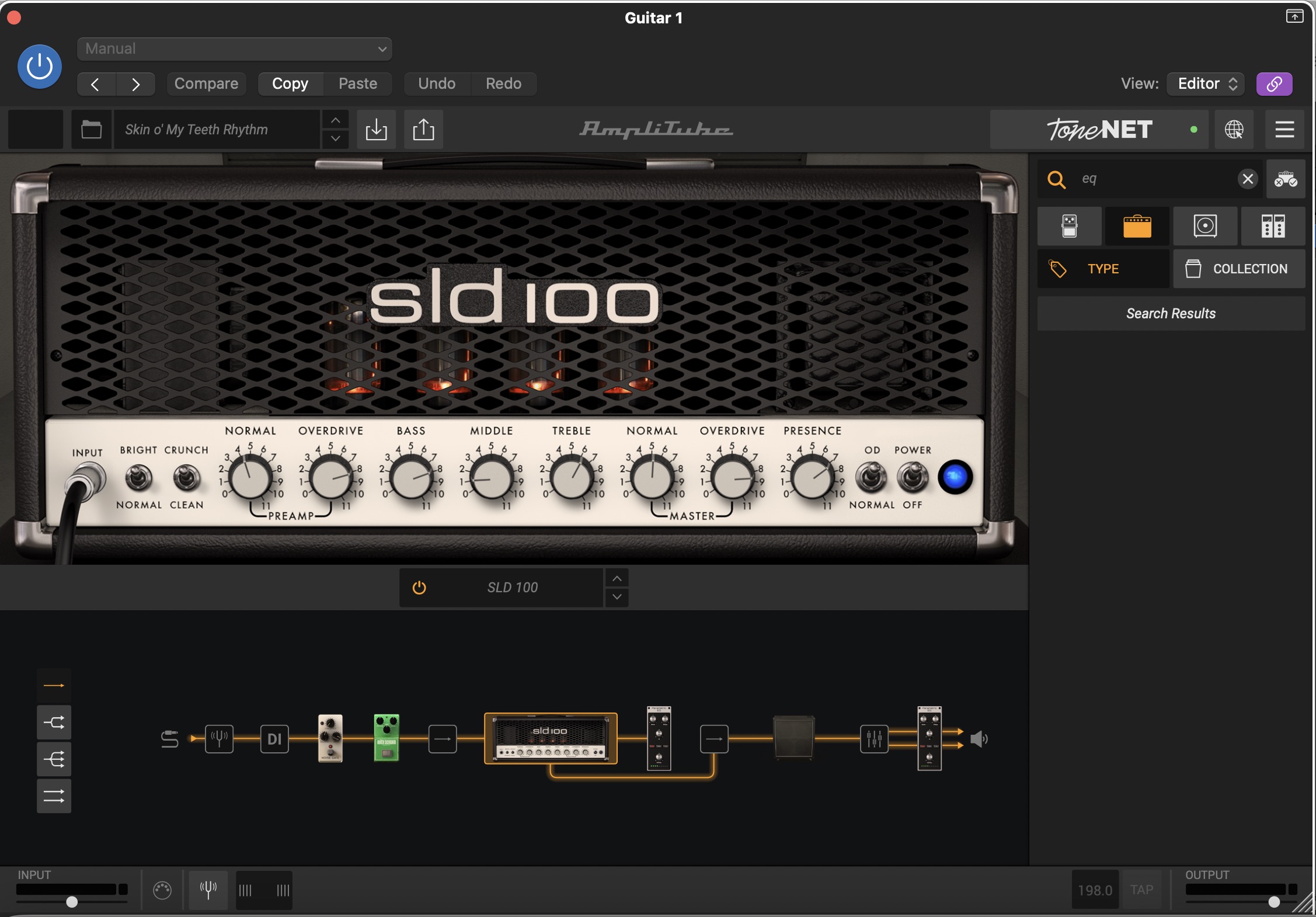The height and width of the screenshot is (917, 1316).
Task: Click the preamp NORMAL gain knob
Action: click(250, 478)
